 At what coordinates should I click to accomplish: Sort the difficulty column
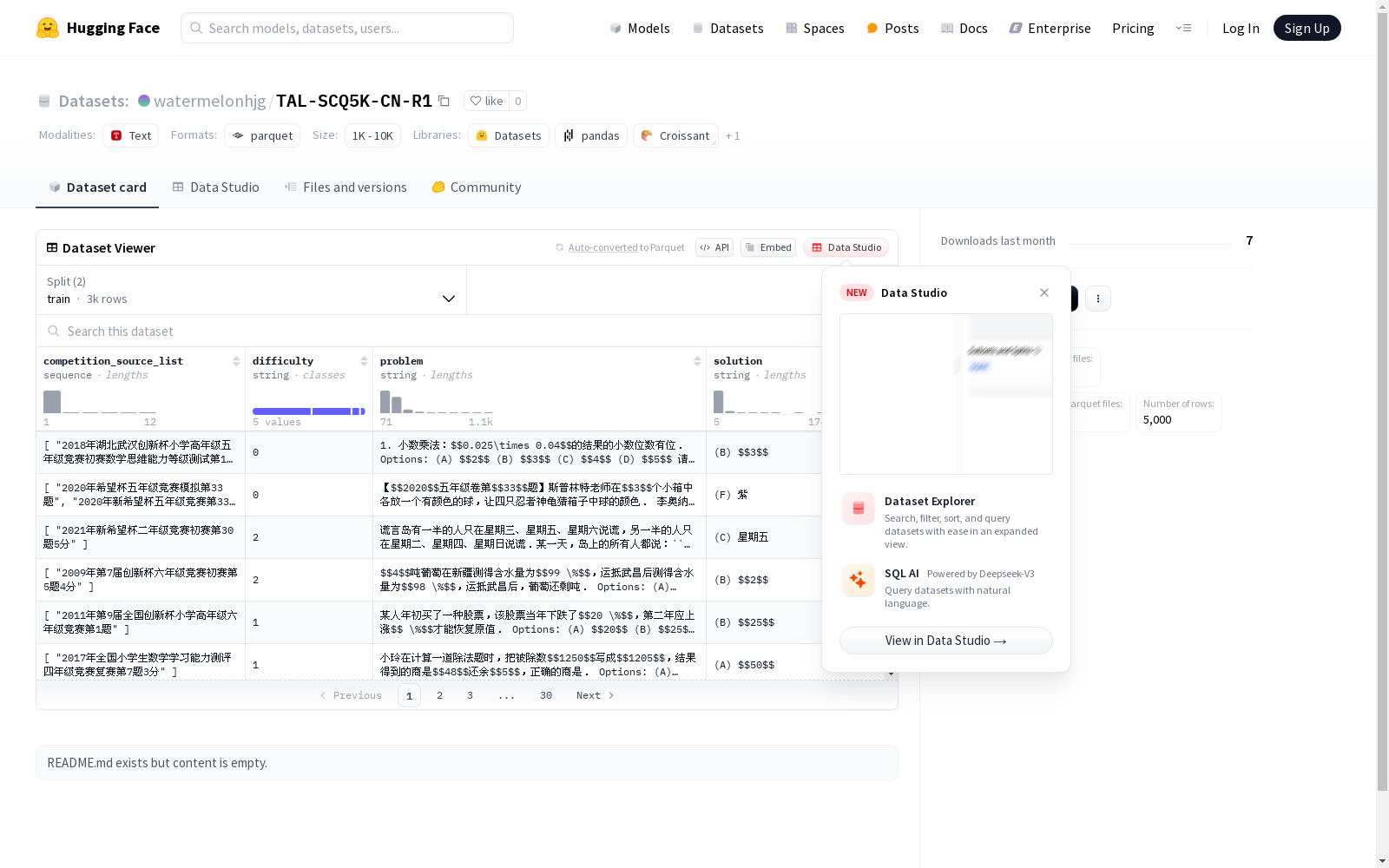pos(364,361)
